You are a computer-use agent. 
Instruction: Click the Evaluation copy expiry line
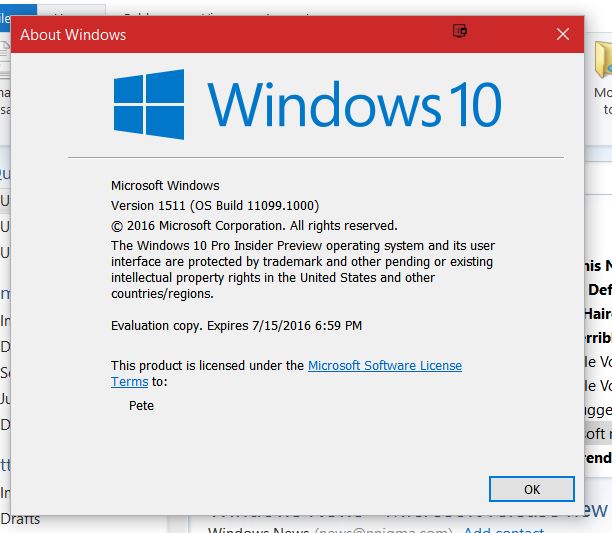pos(237,325)
